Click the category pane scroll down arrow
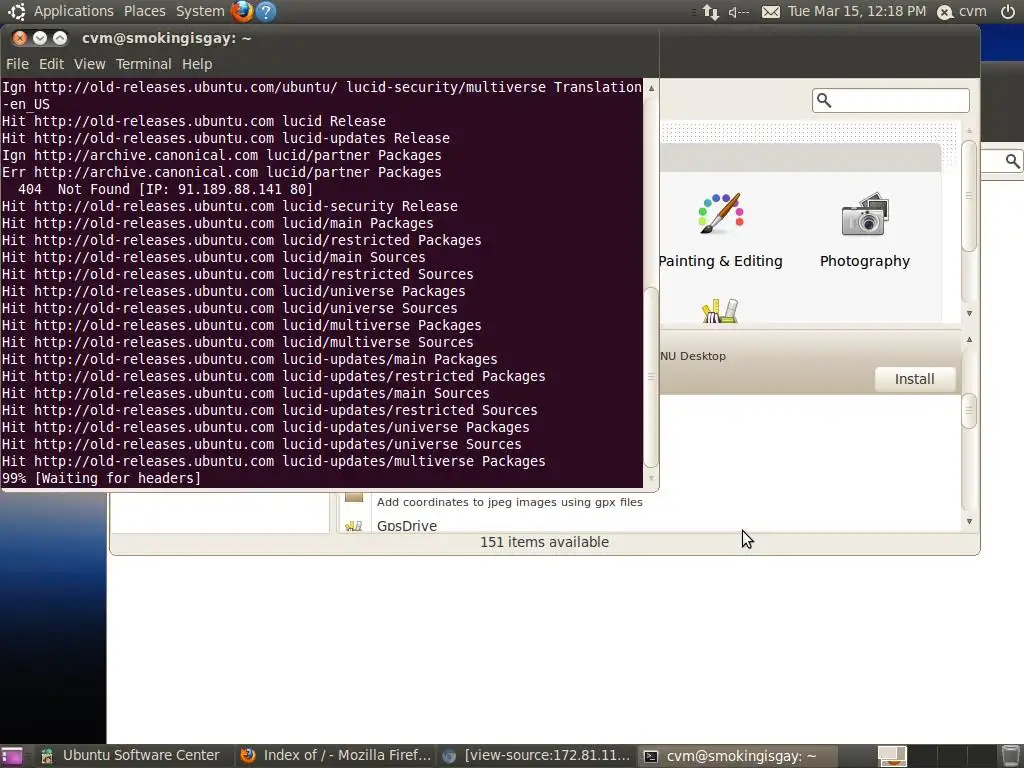The height and width of the screenshot is (768, 1024). click(x=969, y=313)
